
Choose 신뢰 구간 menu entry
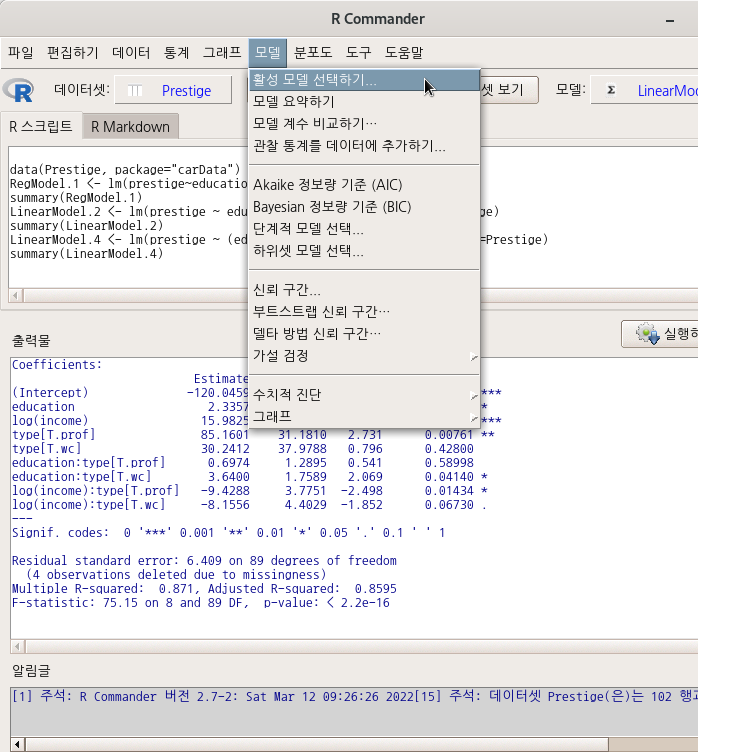point(364,290)
